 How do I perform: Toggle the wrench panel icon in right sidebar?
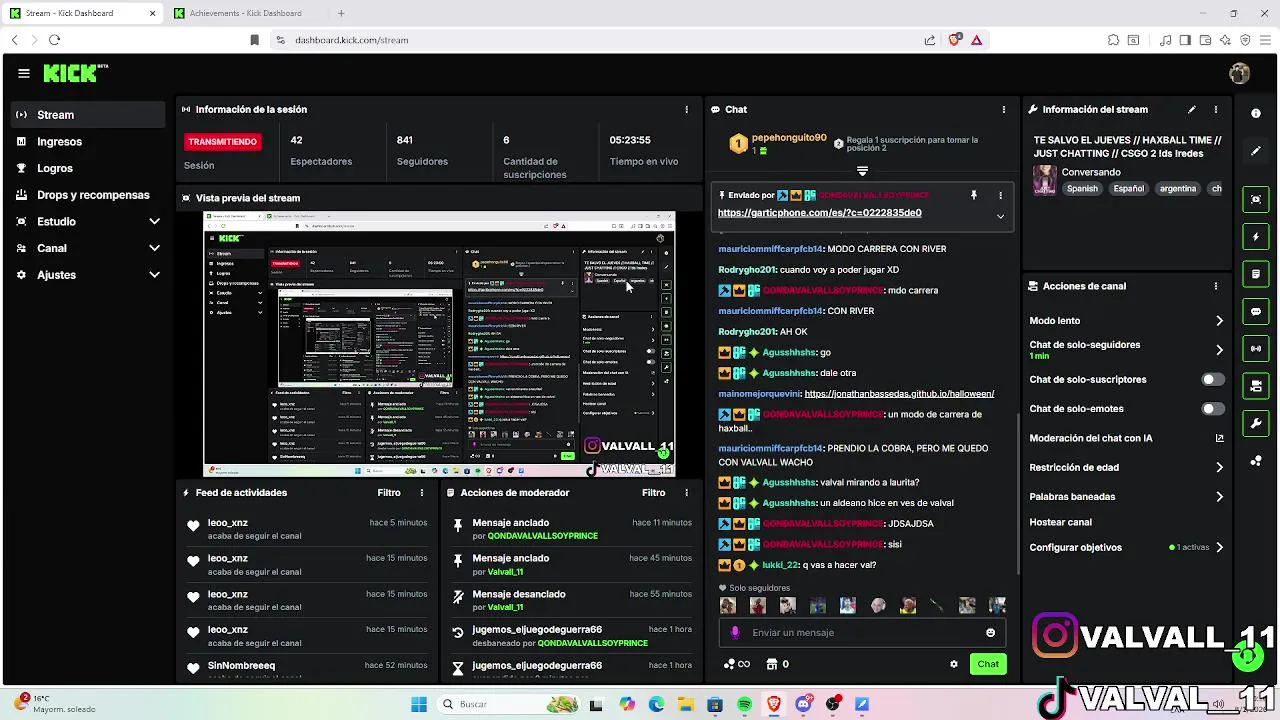(x=1256, y=423)
